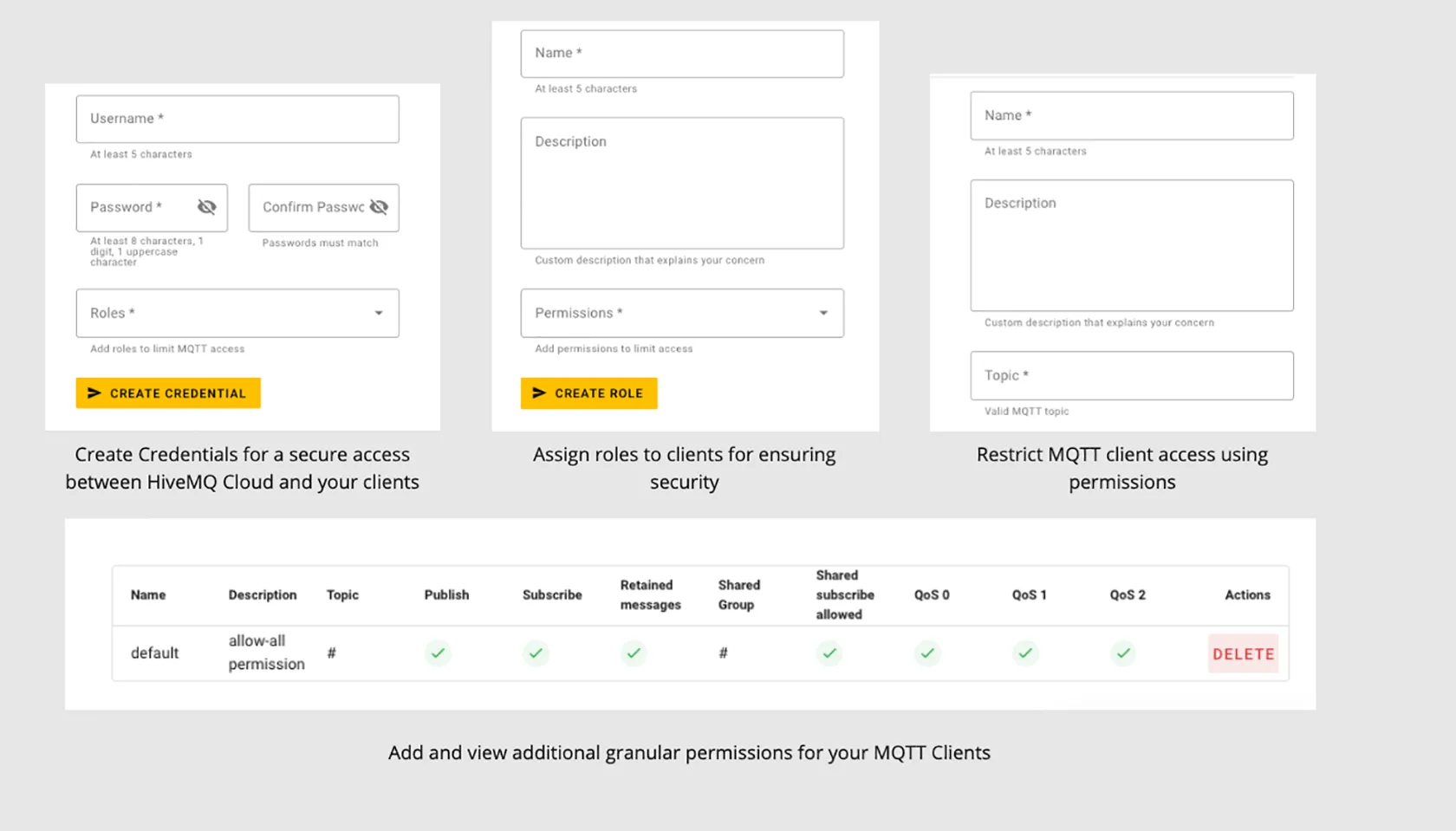This screenshot has height=831, width=1456.
Task: Click the Retained messages checkmark icon
Action: click(x=634, y=652)
